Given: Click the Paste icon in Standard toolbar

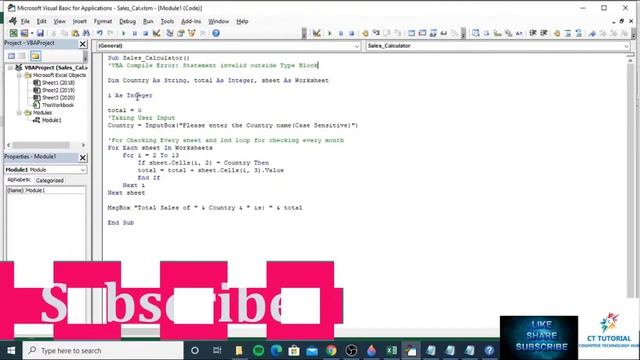Looking at the screenshot, I should [x=75, y=33].
